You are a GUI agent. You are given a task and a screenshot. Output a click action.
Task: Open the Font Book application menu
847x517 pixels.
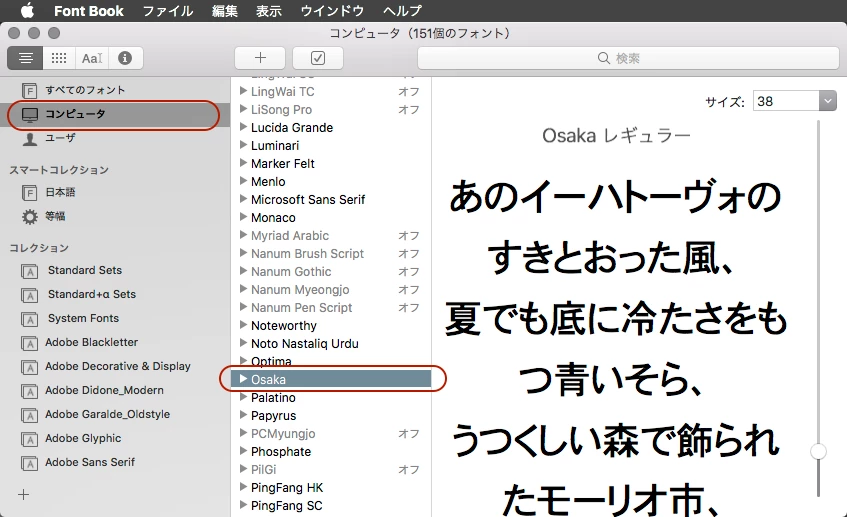tap(89, 11)
